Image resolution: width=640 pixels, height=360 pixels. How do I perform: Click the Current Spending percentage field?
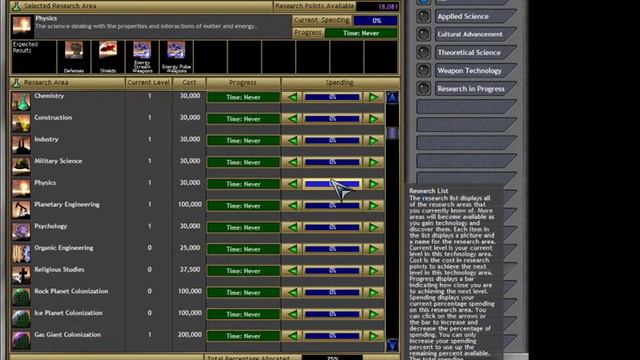[x=376, y=20]
